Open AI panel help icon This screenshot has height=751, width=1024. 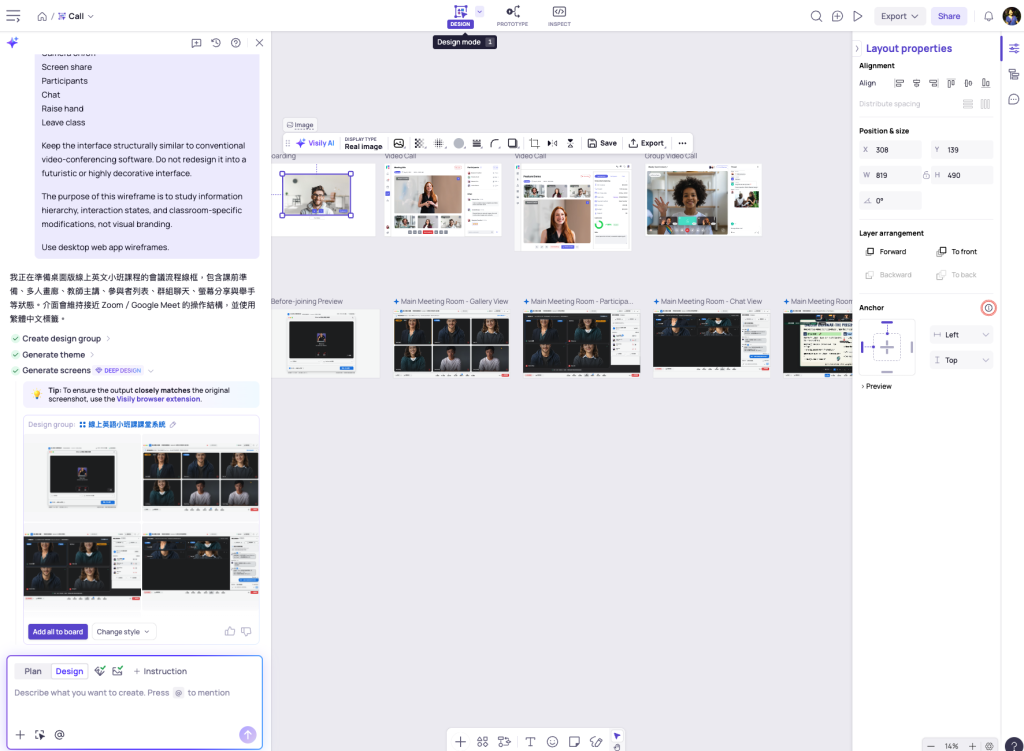coord(236,43)
